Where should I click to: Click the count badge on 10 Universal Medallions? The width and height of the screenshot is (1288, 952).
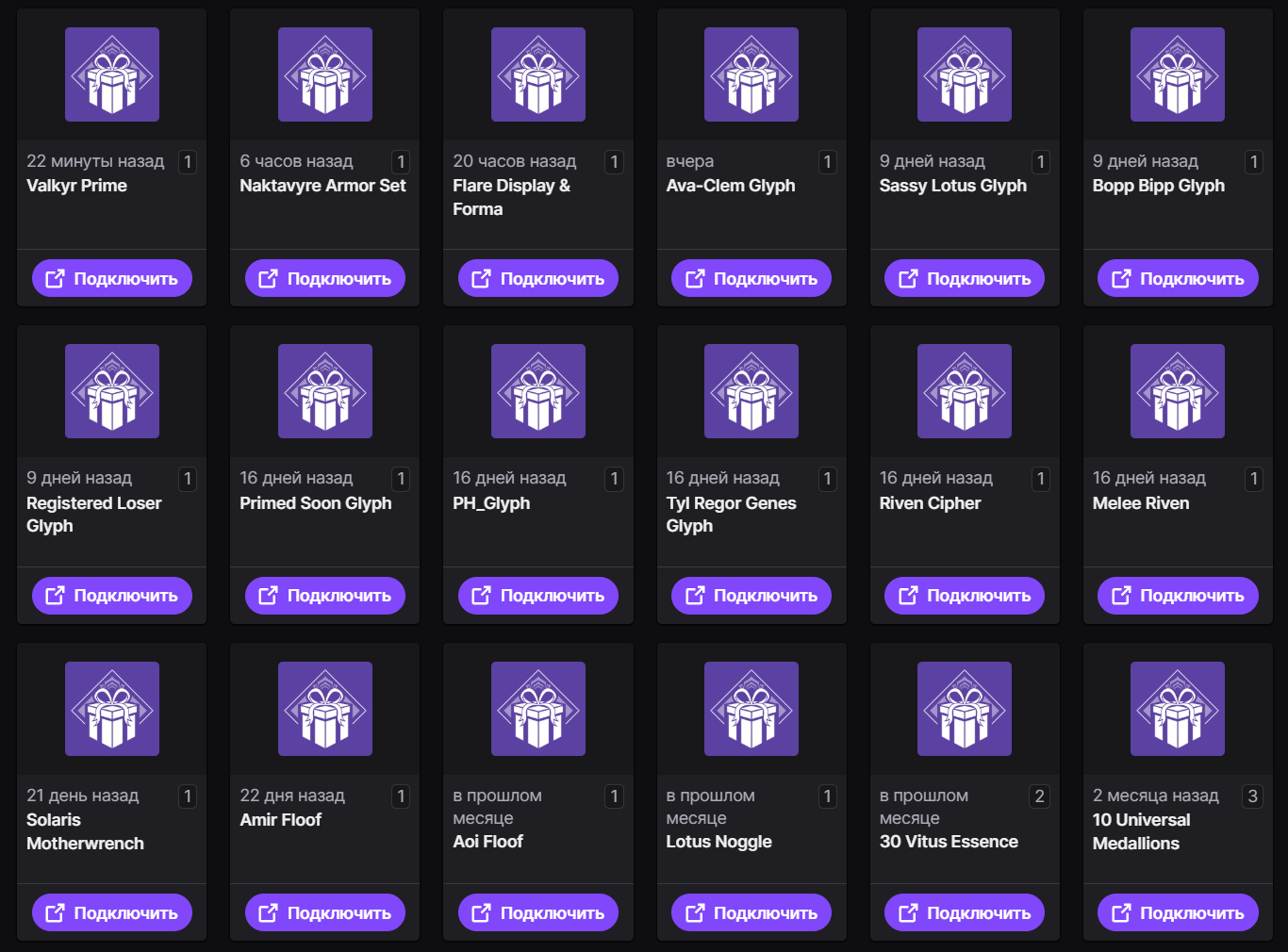[x=1252, y=796]
